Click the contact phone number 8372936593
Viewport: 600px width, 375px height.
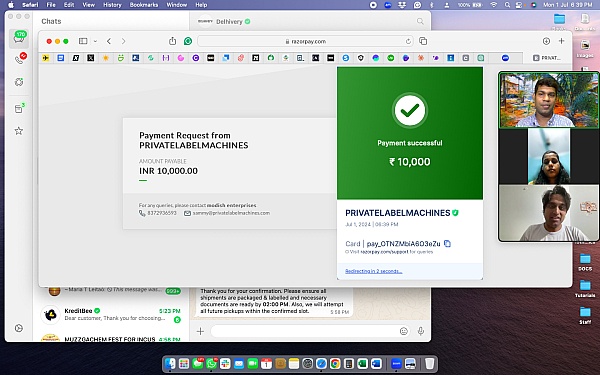coord(162,213)
